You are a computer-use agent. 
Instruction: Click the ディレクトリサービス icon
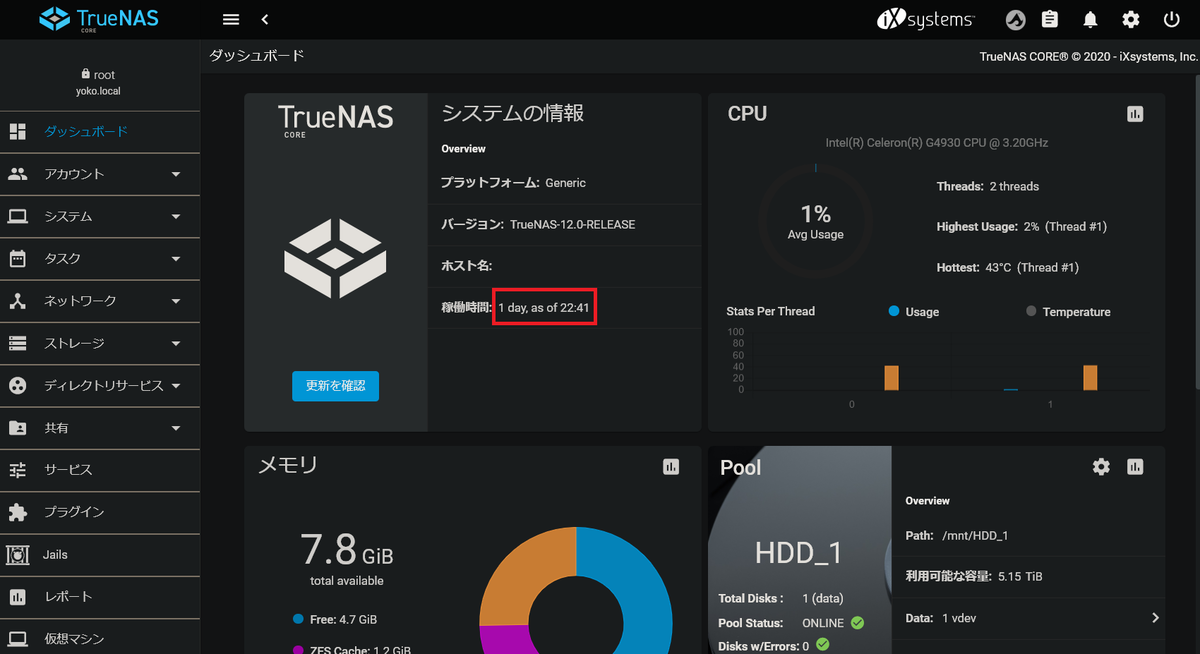(18, 385)
